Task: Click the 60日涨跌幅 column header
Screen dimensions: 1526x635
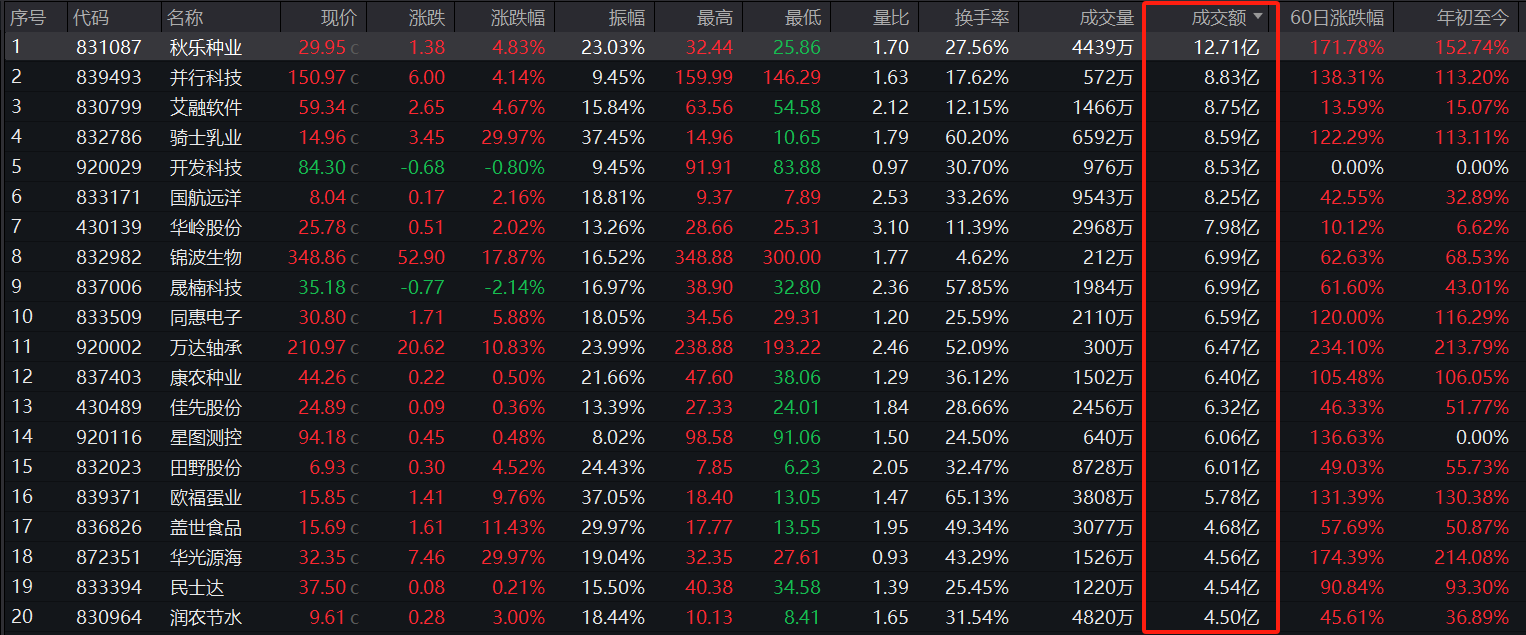Action: (1336, 17)
